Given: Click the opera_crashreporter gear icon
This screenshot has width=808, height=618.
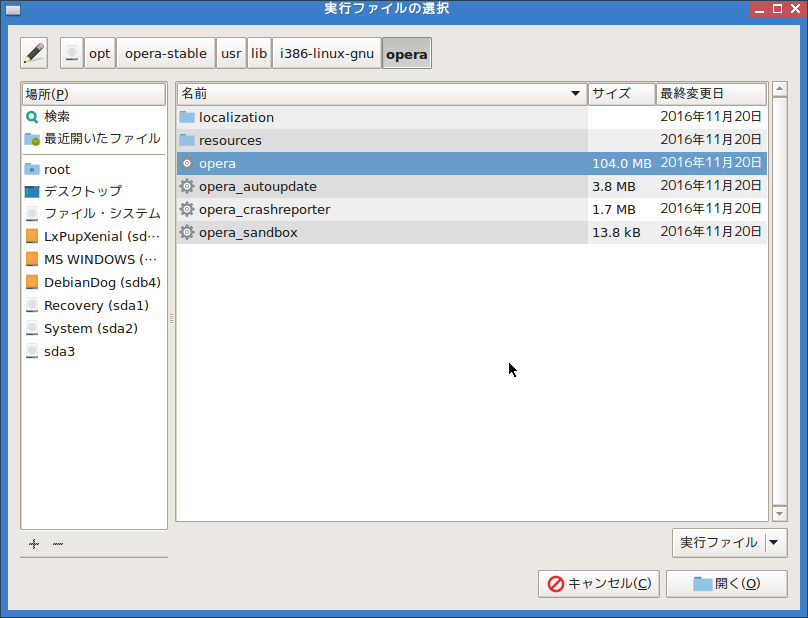Looking at the screenshot, I should tap(187, 209).
